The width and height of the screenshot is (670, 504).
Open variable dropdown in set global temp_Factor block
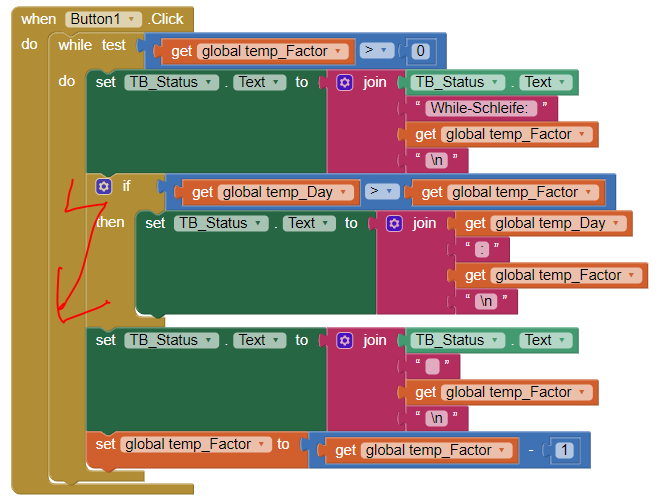coord(264,444)
